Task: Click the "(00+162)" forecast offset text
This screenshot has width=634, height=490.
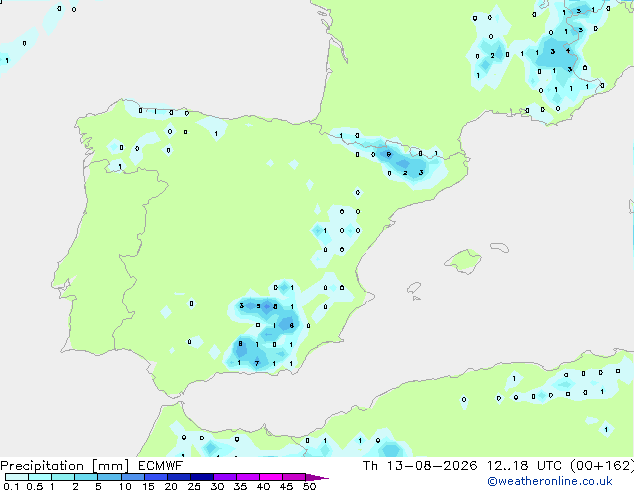Action: coord(602,466)
